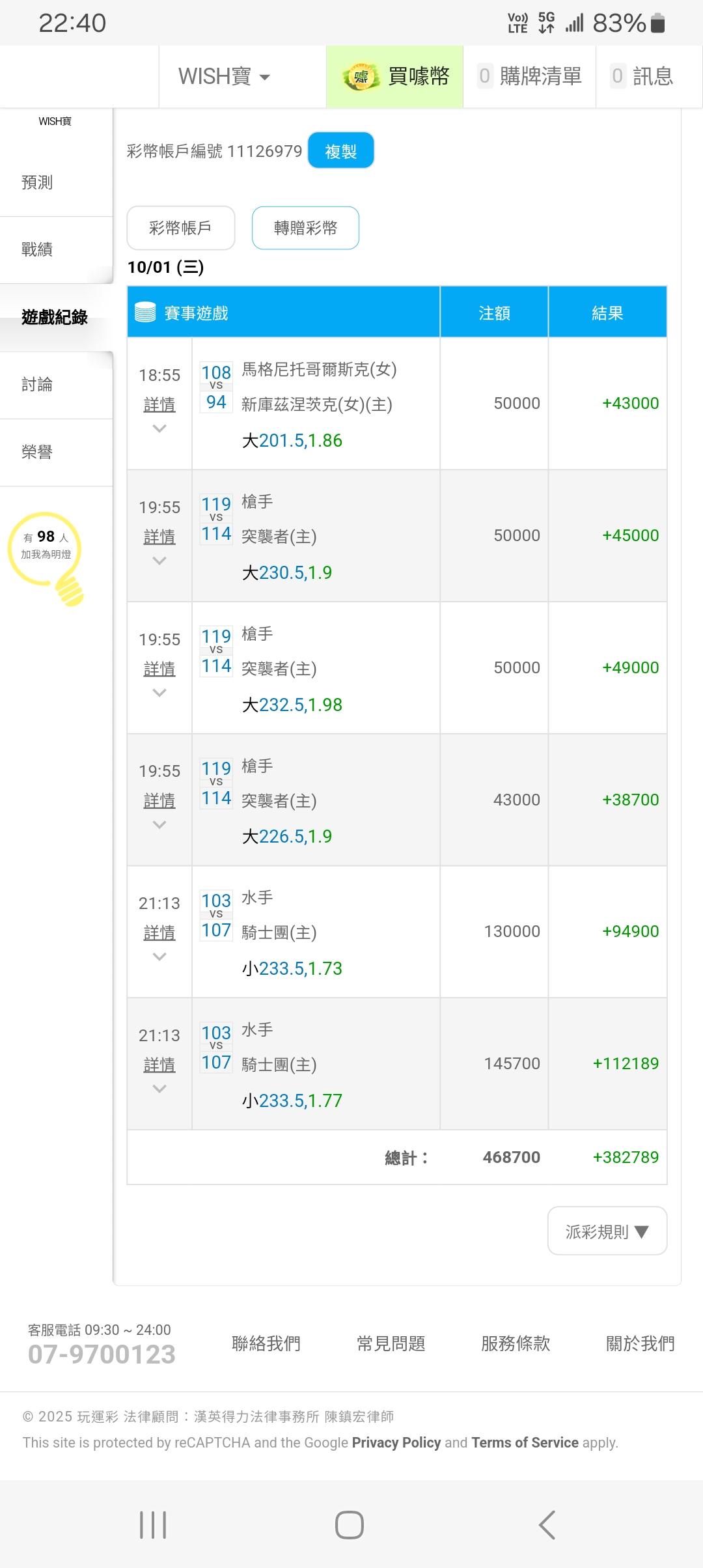Click the Privacy Policy link

coord(396,1442)
